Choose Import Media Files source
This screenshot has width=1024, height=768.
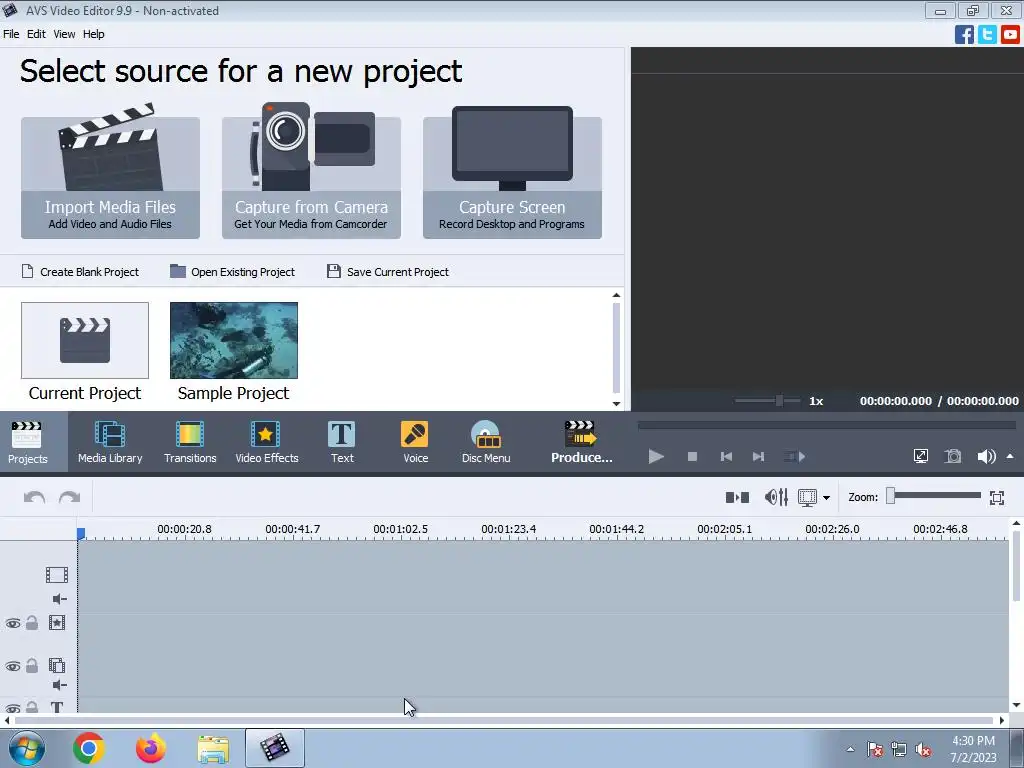[x=110, y=177]
